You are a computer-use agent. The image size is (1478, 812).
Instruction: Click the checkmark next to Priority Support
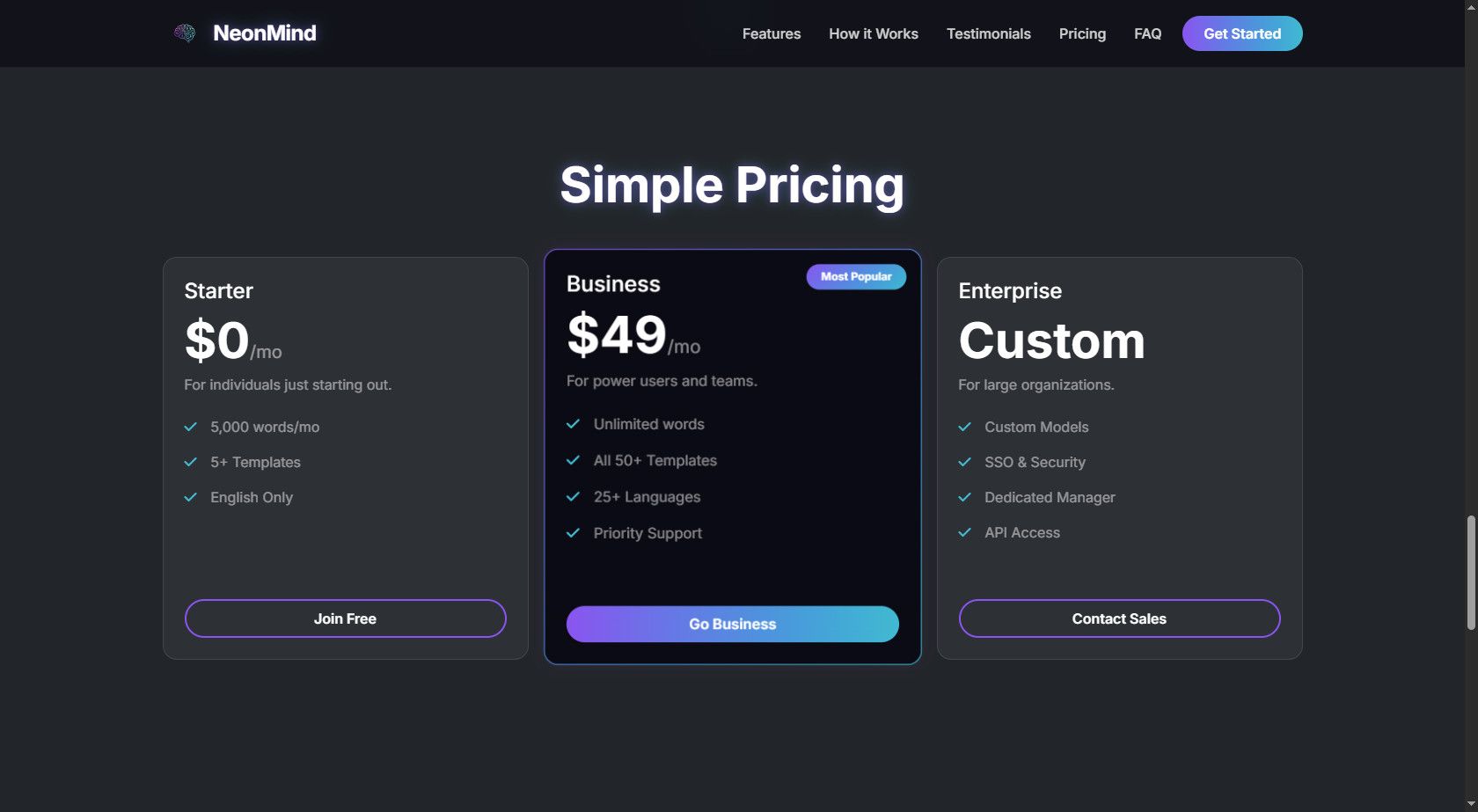(573, 533)
